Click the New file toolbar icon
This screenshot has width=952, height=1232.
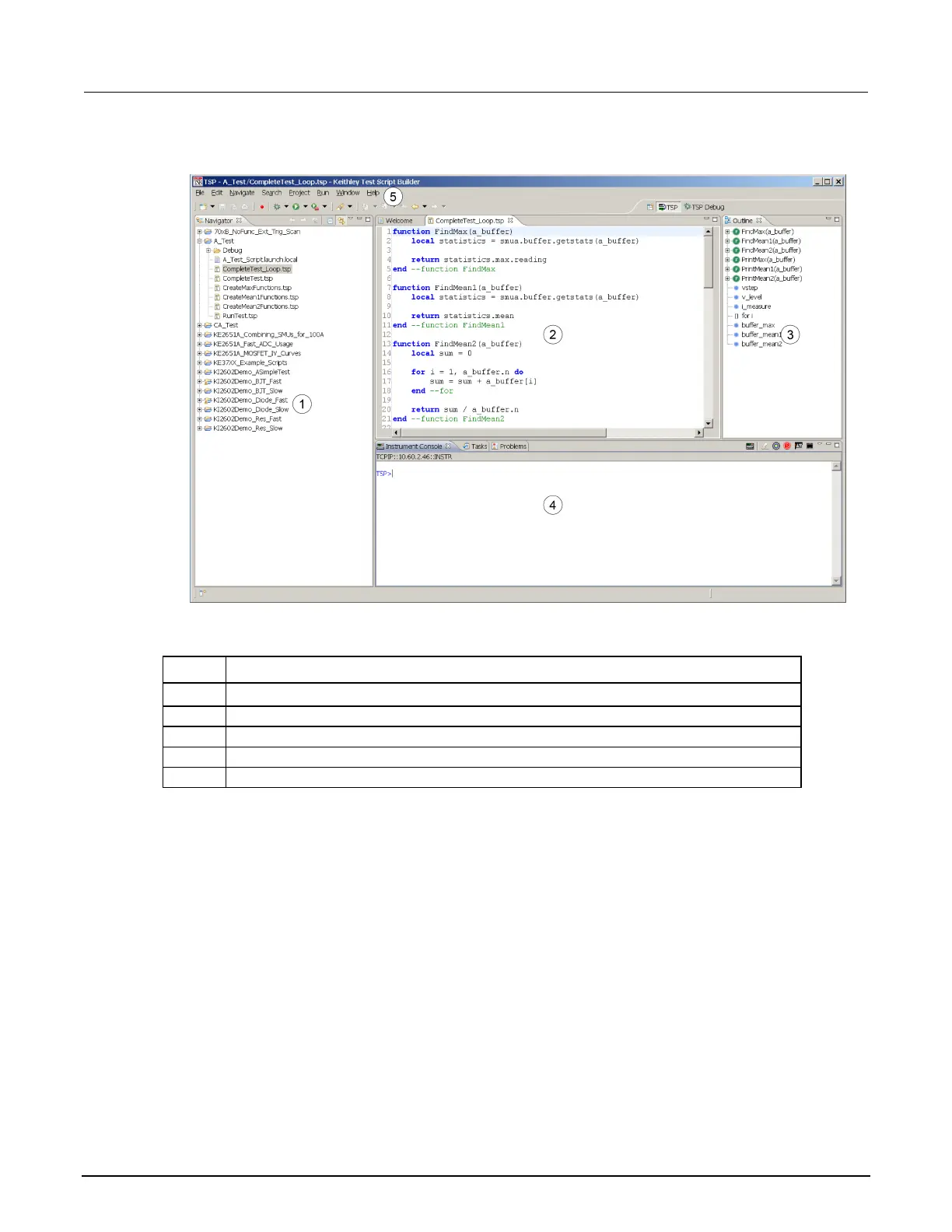pyautogui.click(x=203, y=207)
